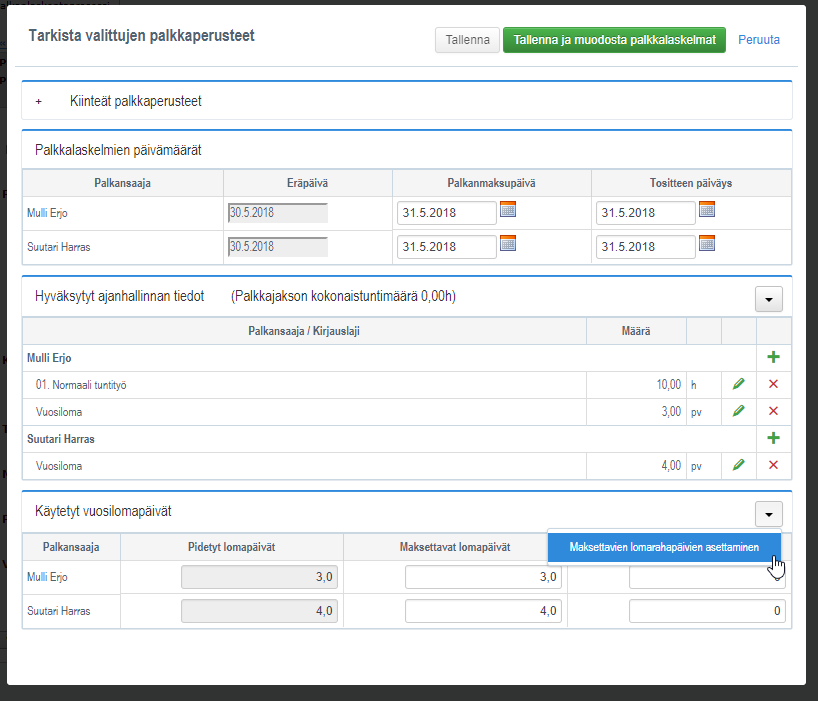The width and height of the screenshot is (818, 701).
Task: Click Mulli Erjo's Tositteen päiväys field
Action: click(645, 213)
